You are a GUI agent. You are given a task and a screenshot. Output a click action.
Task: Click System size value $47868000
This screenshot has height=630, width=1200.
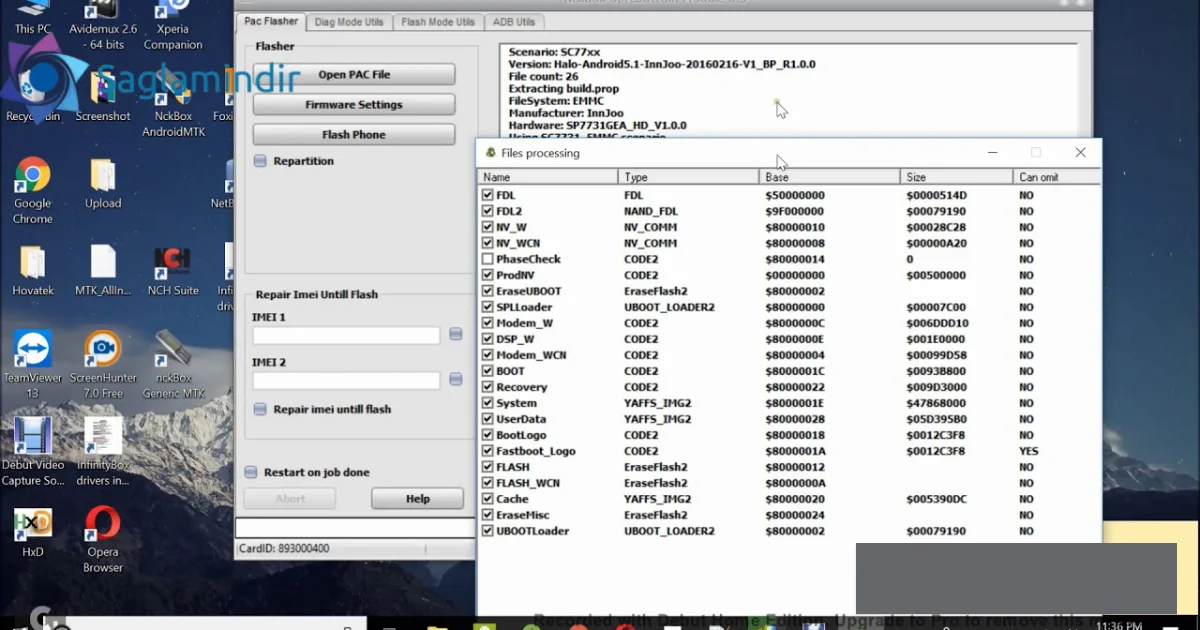coord(936,403)
